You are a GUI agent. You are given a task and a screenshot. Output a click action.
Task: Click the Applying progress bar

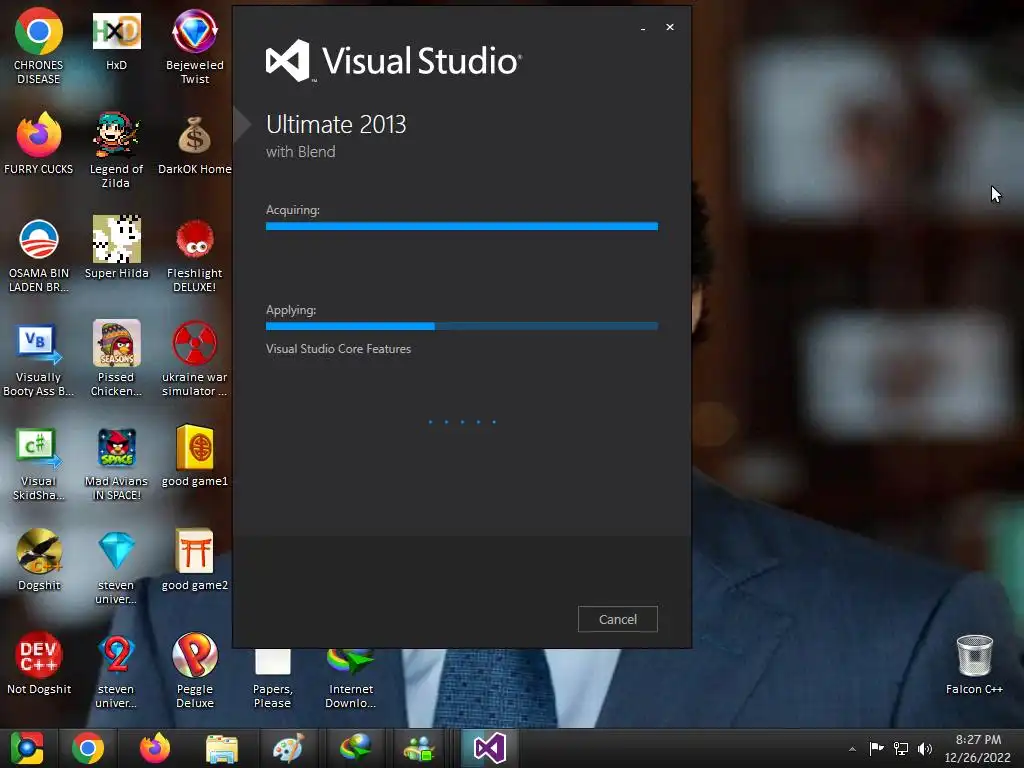coord(462,326)
